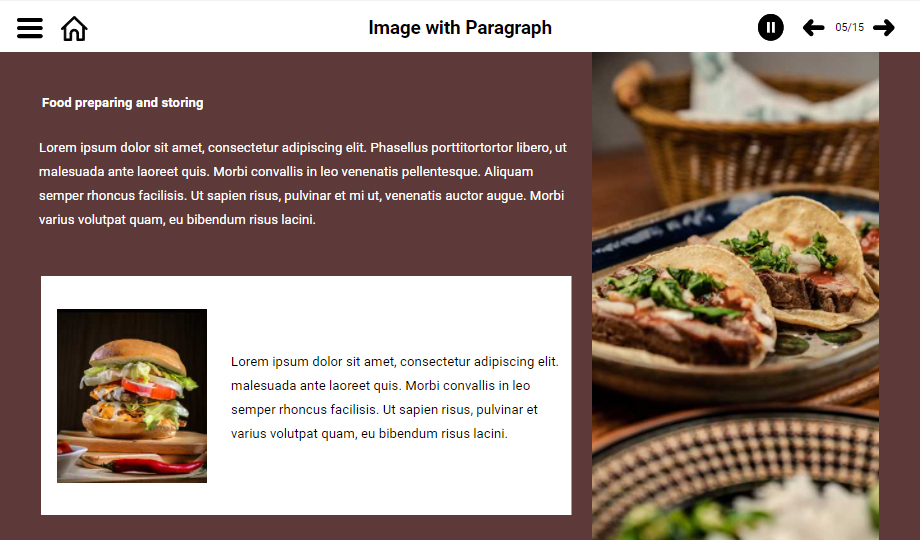This screenshot has height=540, width=920.
Task: Open the hamburger menu
Action: [x=29, y=28]
